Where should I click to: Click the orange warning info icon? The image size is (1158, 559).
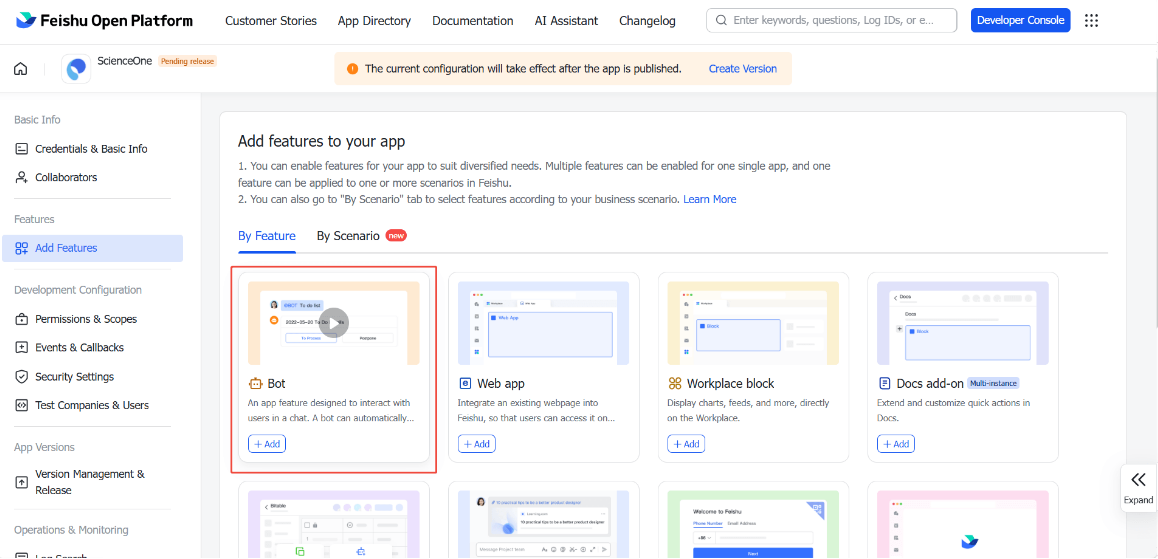[352, 69]
